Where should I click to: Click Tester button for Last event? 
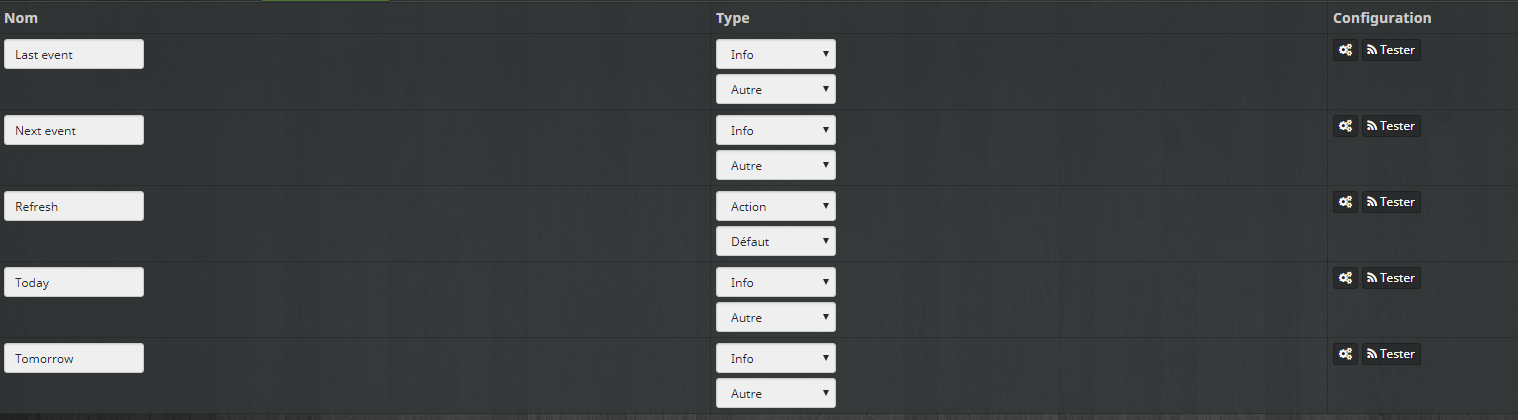click(1391, 50)
